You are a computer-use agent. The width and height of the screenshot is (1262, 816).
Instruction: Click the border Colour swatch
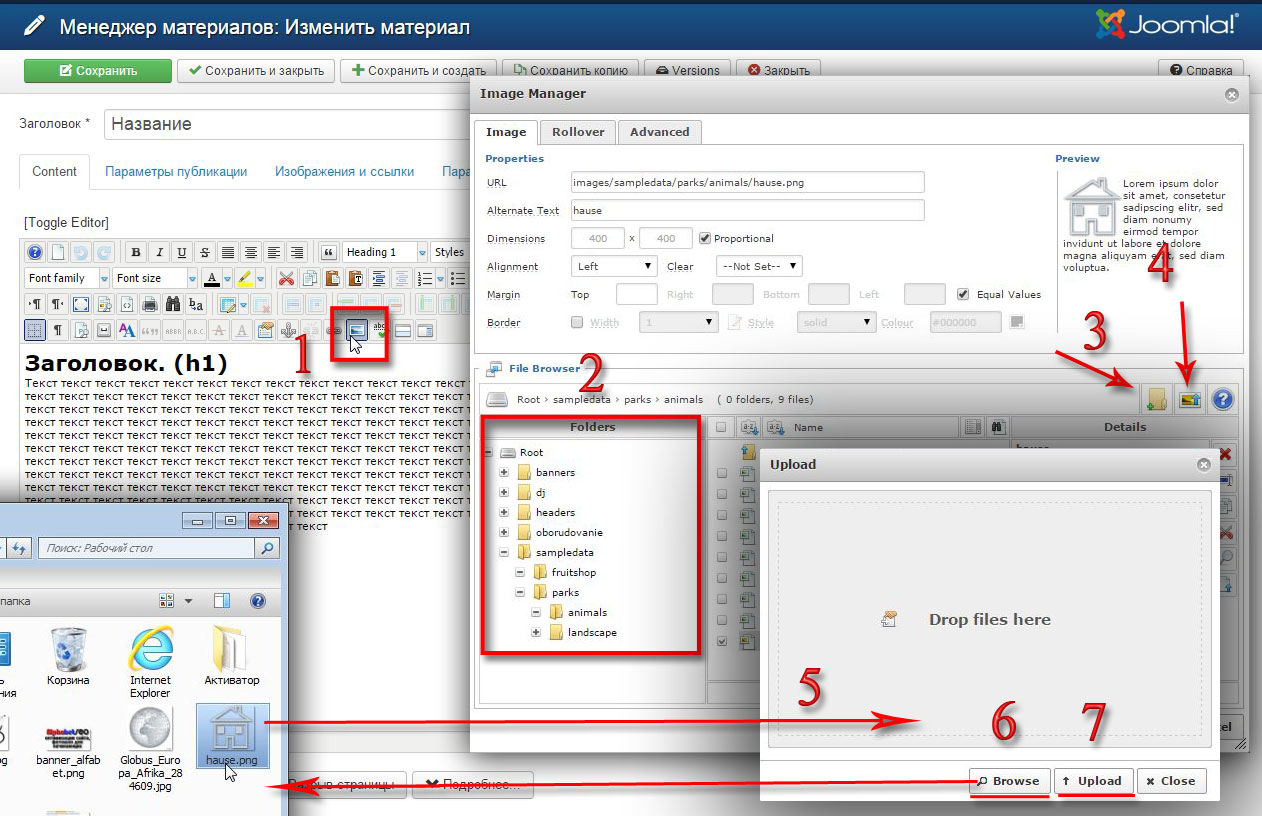[x=1017, y=322]
